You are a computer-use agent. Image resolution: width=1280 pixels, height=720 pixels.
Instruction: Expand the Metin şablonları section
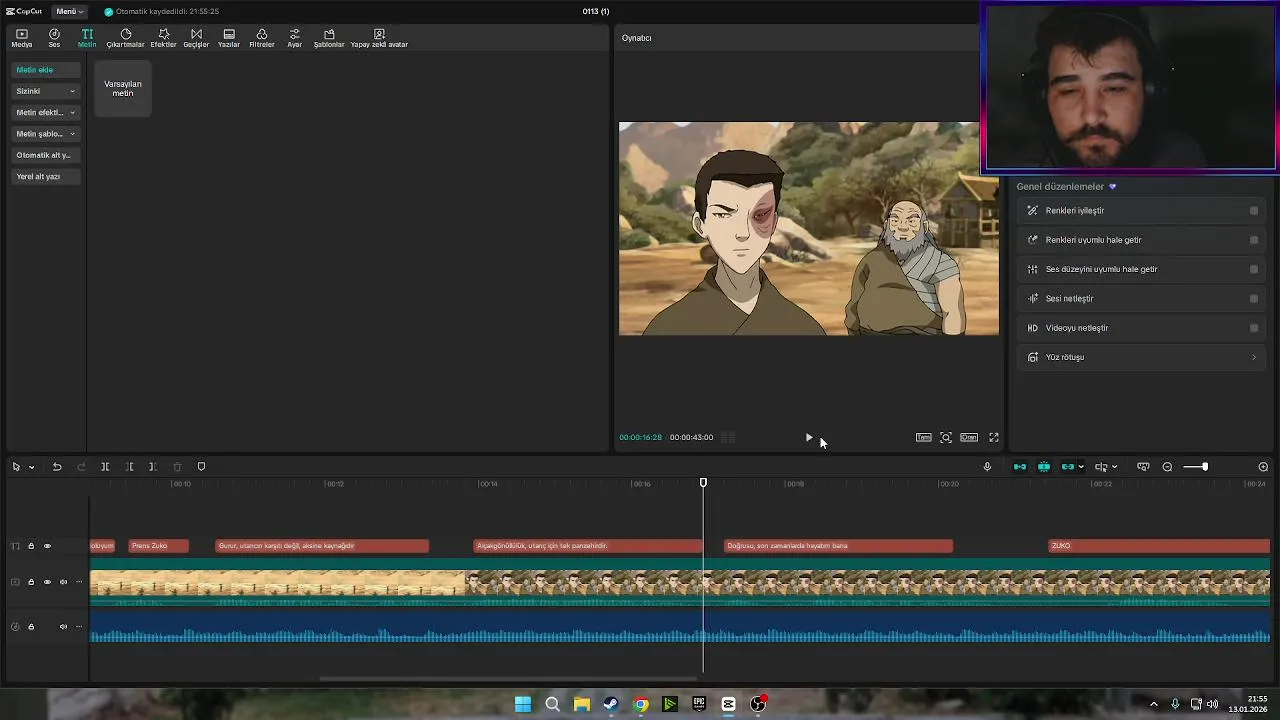45,133
